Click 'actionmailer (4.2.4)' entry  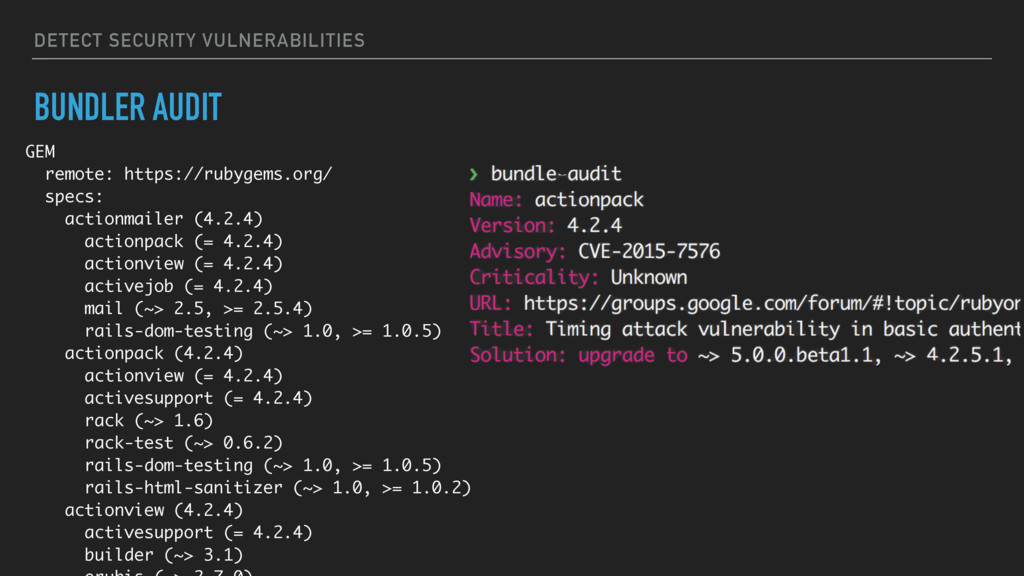[163, 219]
